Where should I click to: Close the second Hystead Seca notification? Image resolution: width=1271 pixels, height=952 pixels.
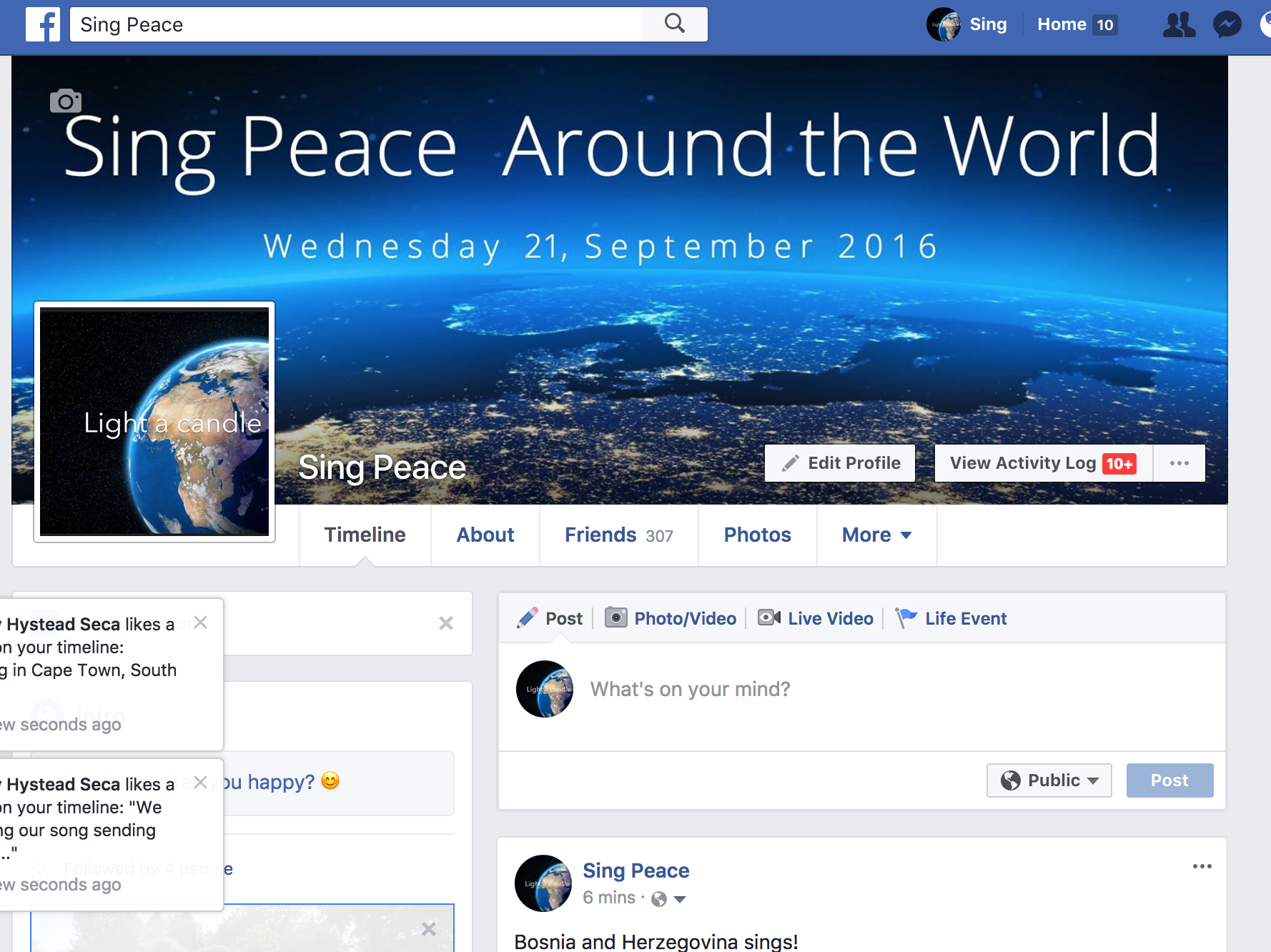coord(201,783)
